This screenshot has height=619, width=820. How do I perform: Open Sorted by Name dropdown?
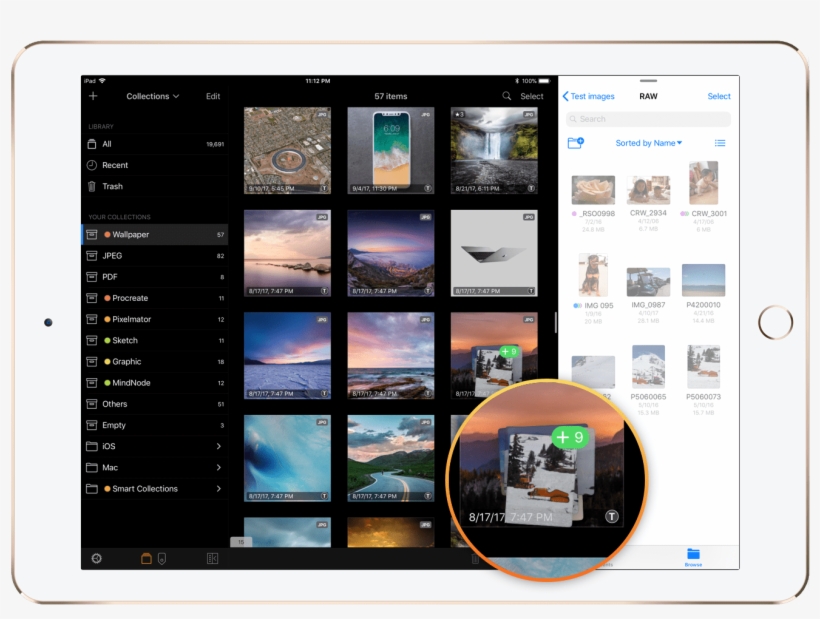pyautogui.click(x=648, y=143)
